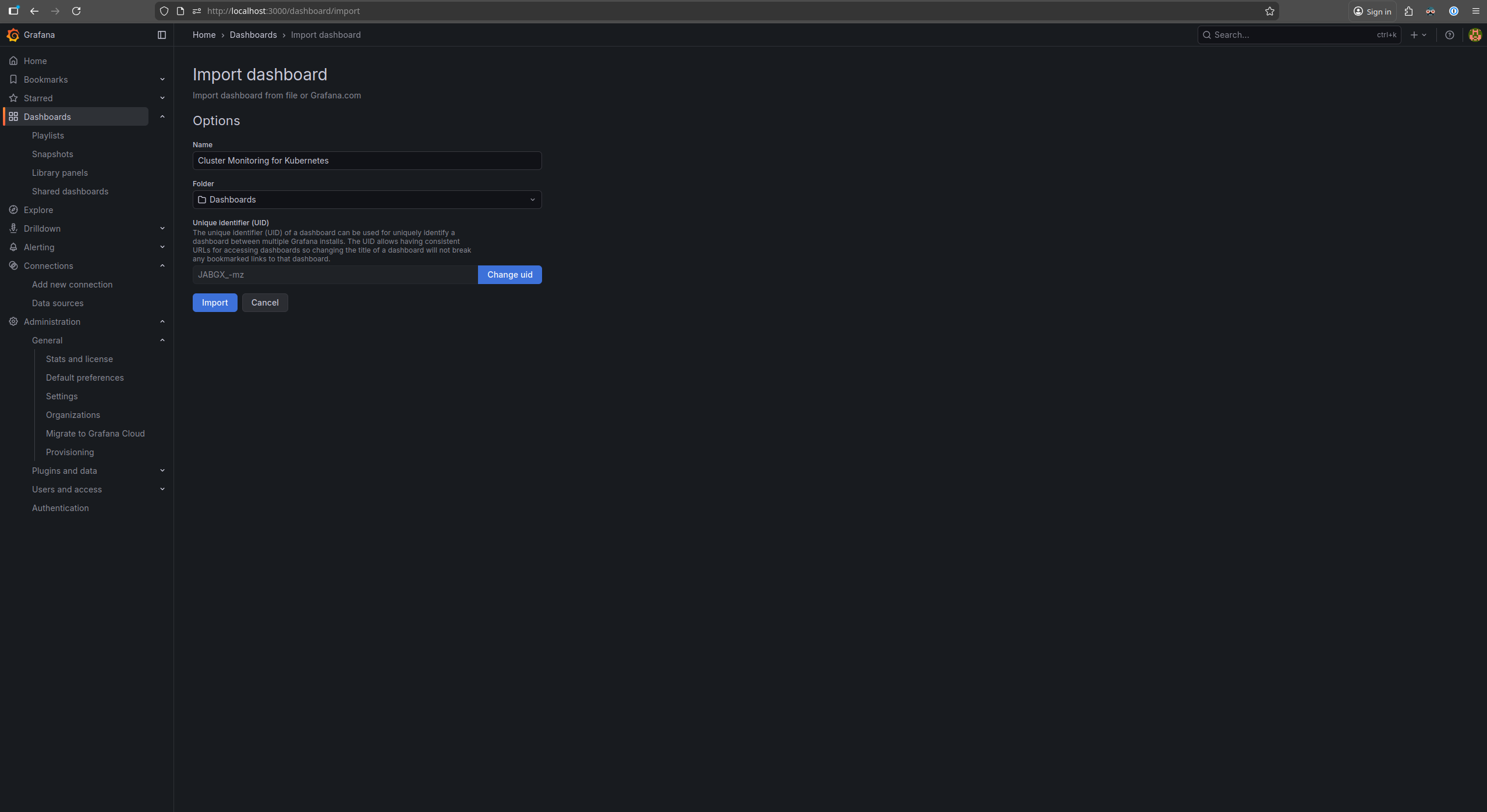
Task: Open the help icon near the search bar
Action: (1449, 34)
